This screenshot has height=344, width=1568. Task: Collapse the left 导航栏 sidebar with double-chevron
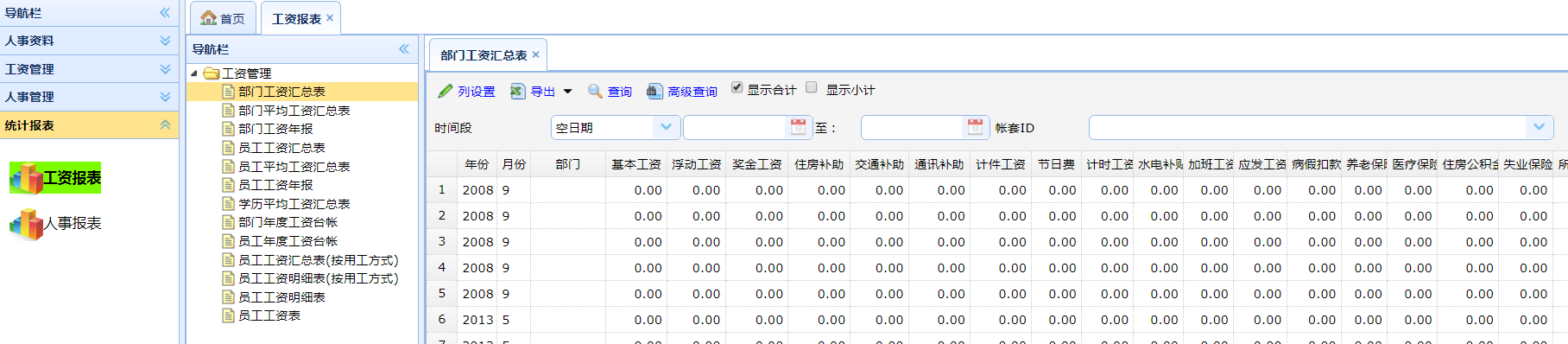click(165, 13)
